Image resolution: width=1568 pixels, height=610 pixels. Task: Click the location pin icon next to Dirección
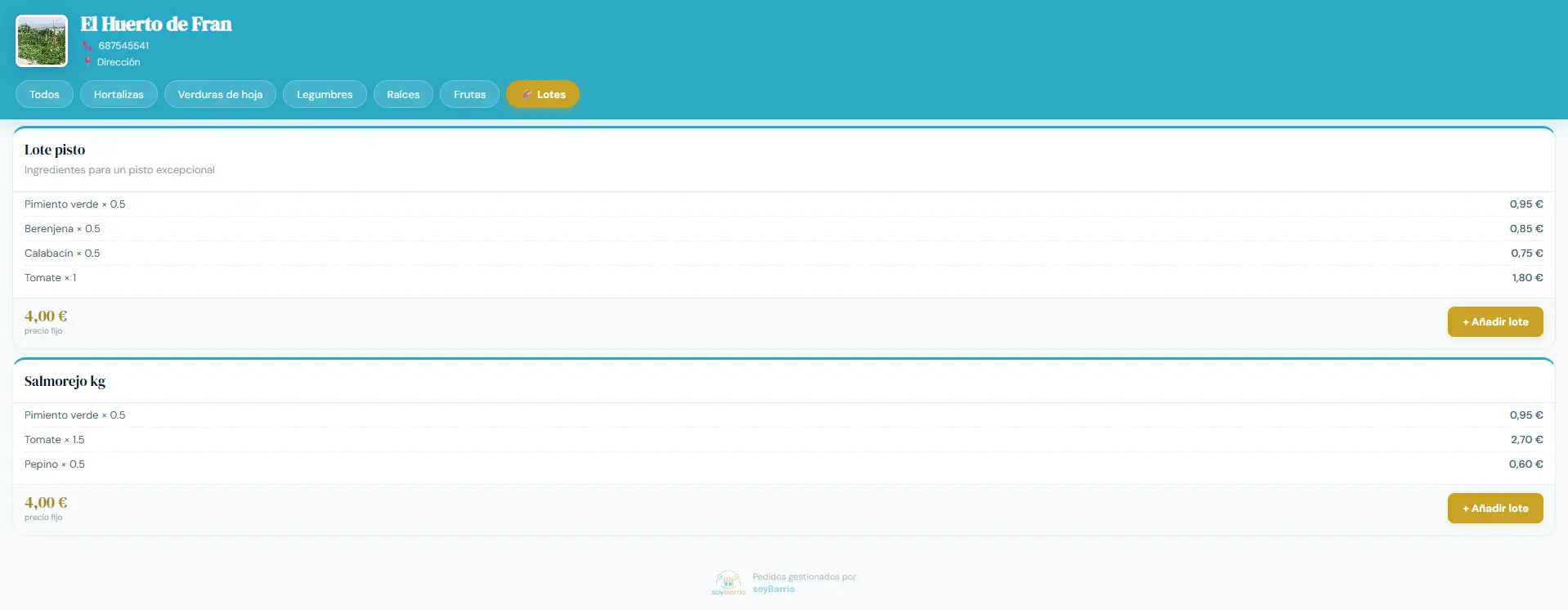point(87,62)
